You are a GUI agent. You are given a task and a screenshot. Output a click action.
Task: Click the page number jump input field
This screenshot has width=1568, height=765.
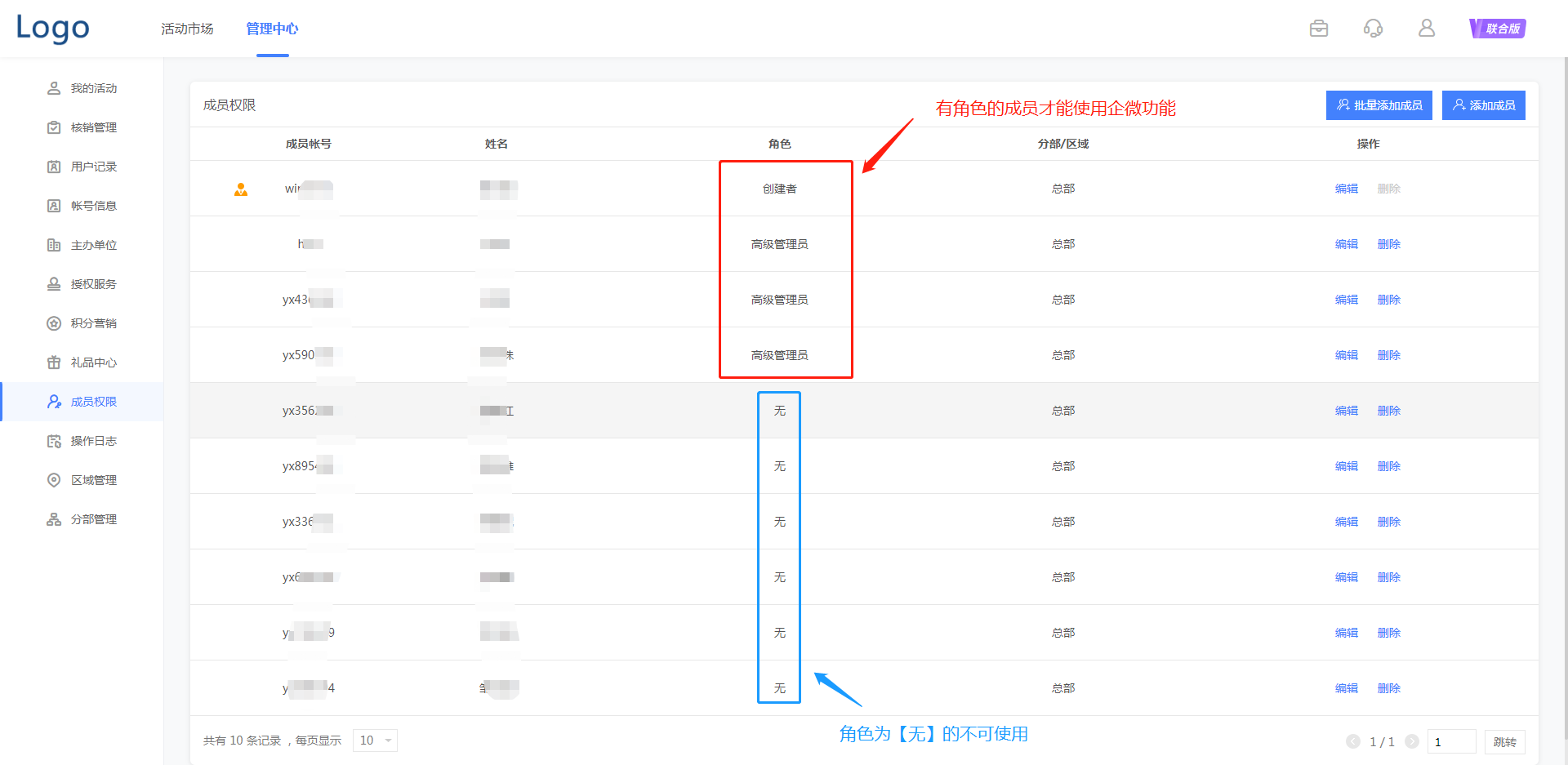coord(1451,741)
